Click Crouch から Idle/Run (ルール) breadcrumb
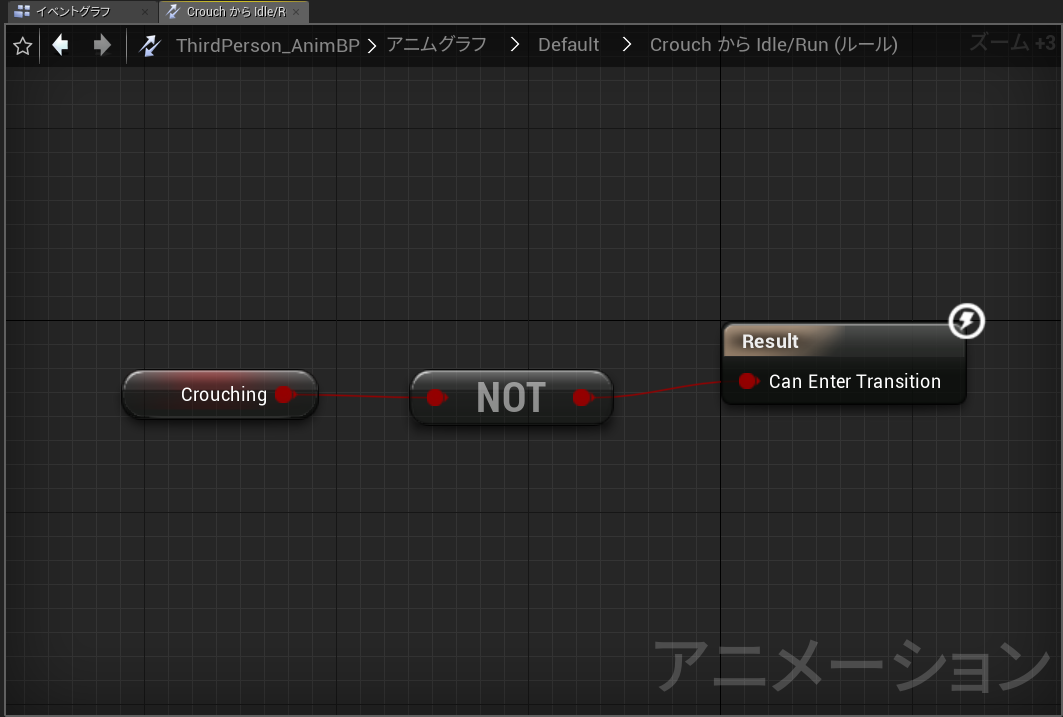The image size is (1063, 717). 774,45
